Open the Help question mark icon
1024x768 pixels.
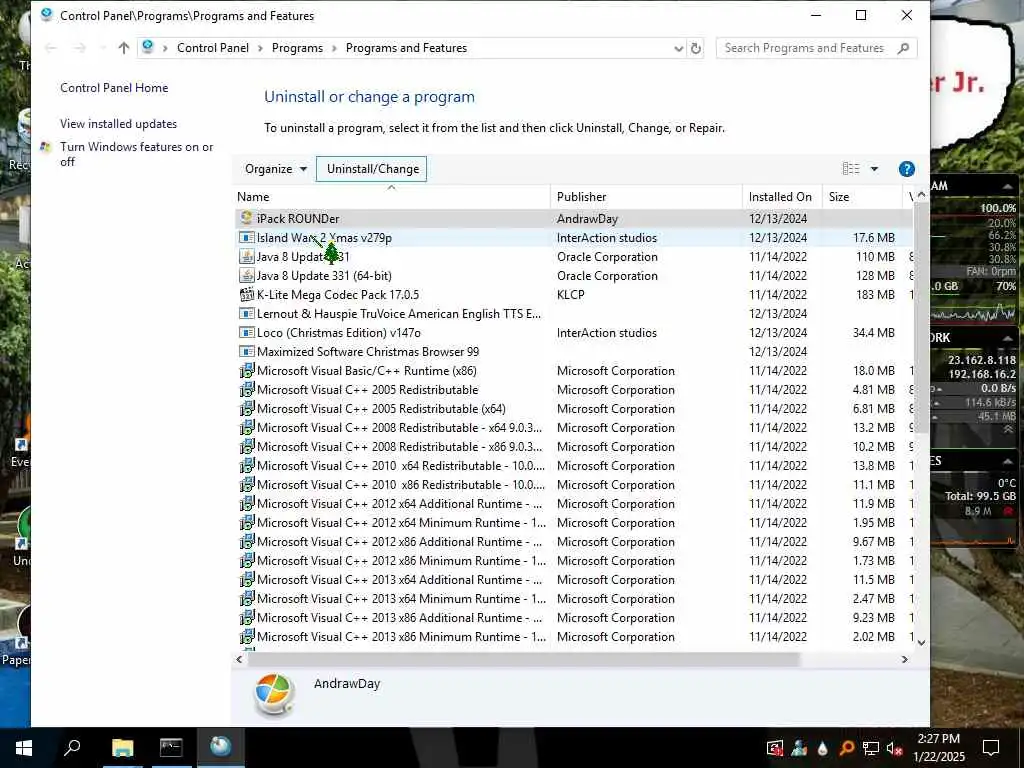tap(906, 169)
